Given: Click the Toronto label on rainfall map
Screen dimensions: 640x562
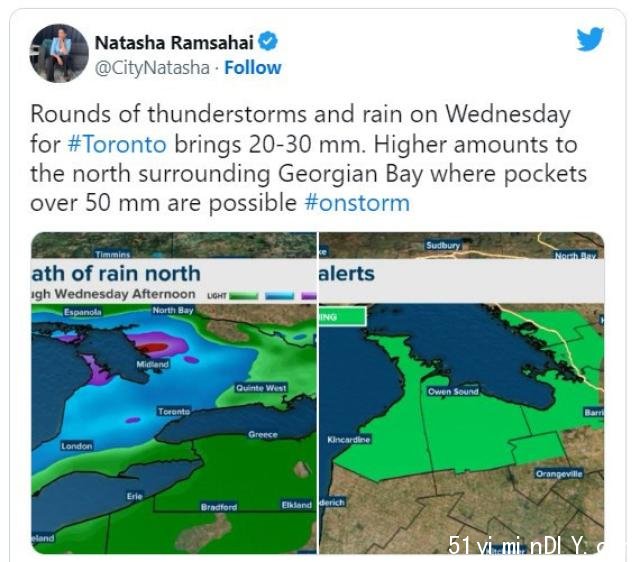Looking at the screenshot, I should pos(174,411).
